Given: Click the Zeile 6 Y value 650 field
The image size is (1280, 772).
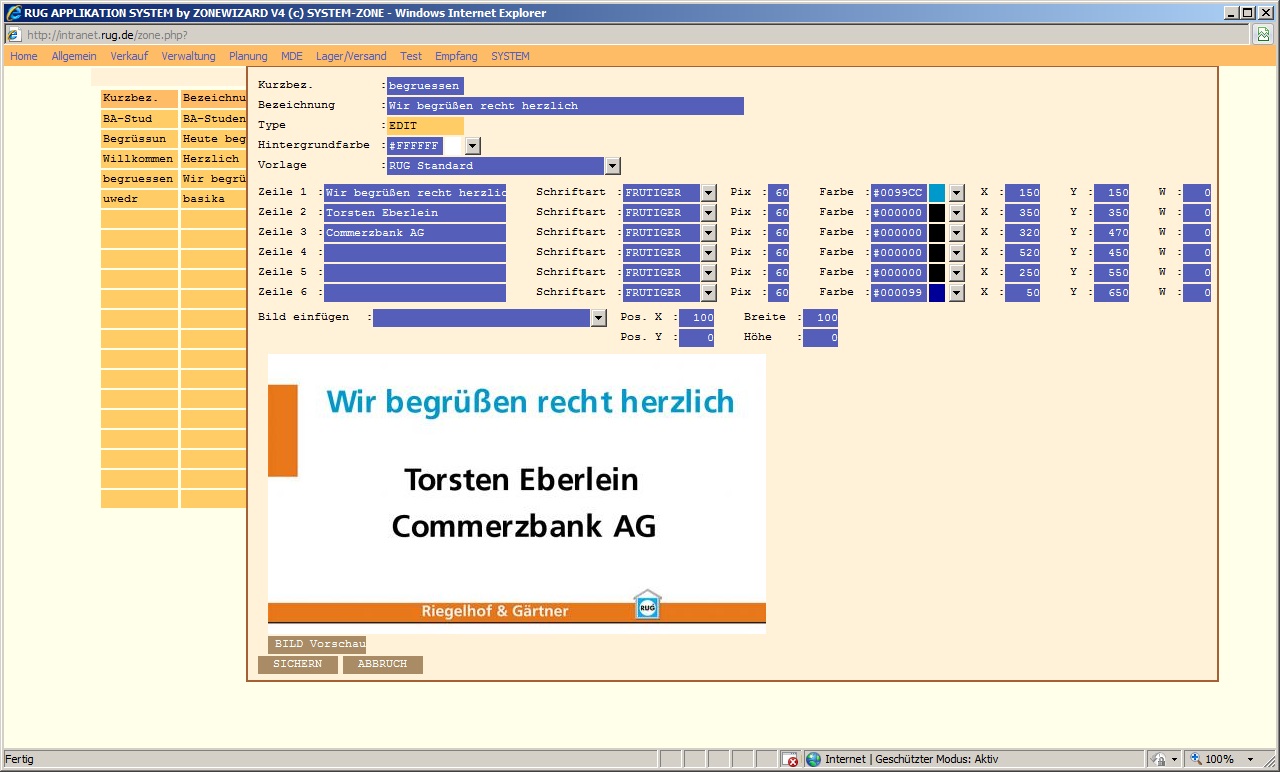Looking at the screenshot, I should [1112, 293].
